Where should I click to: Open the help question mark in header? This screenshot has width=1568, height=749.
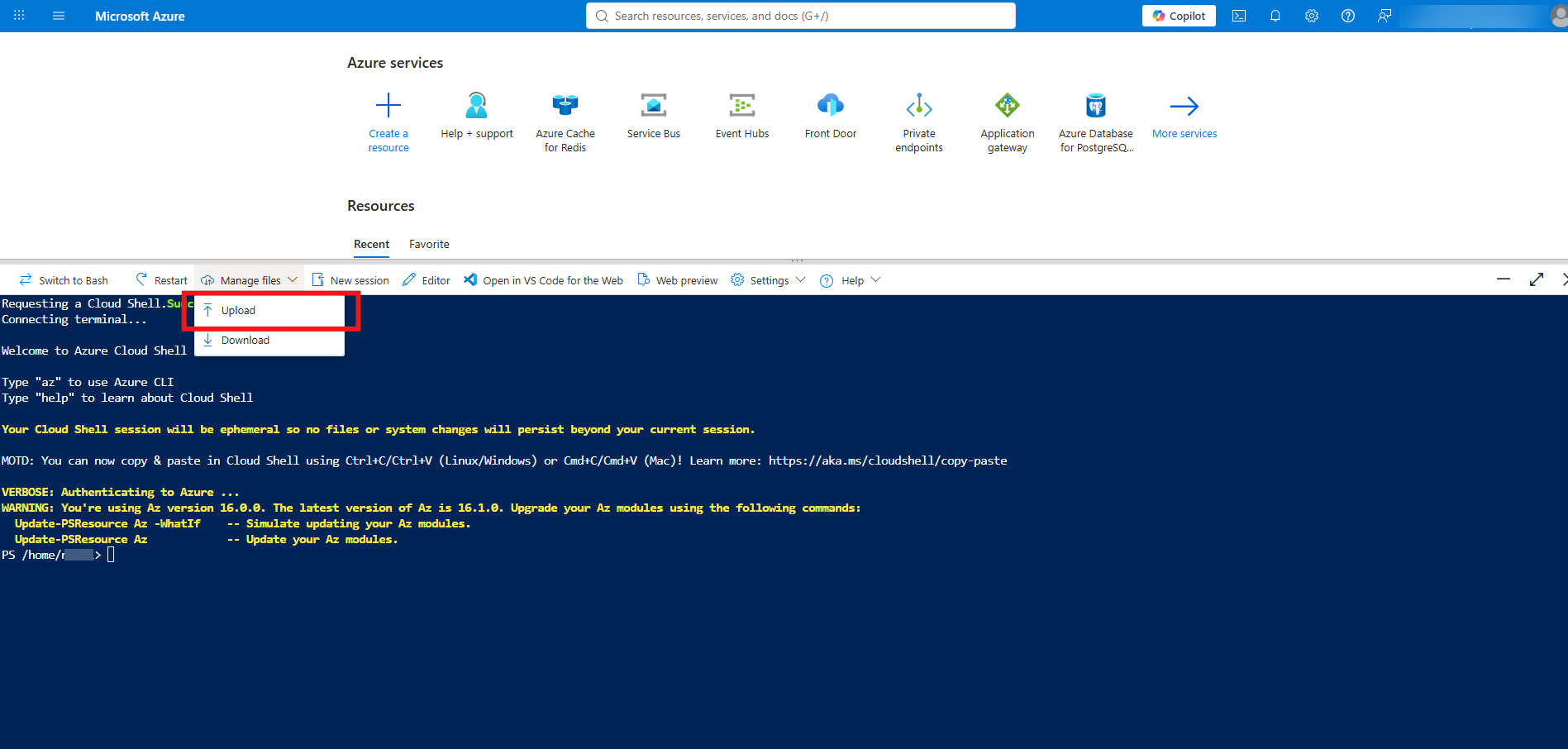(1348, 16)
